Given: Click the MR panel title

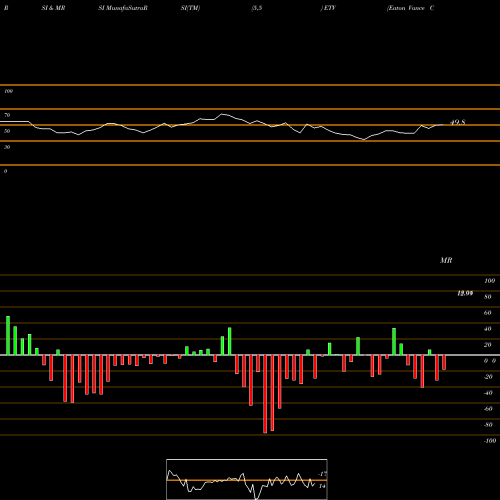Looking at the screenshot, I should point(446,260).
